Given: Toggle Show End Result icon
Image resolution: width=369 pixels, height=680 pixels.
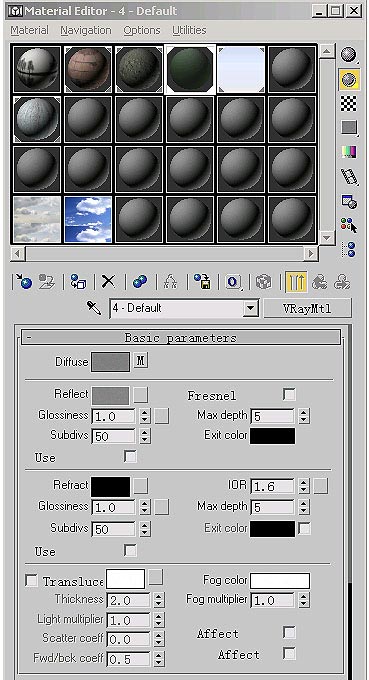Looking at the screenshot, I should 297,282.
